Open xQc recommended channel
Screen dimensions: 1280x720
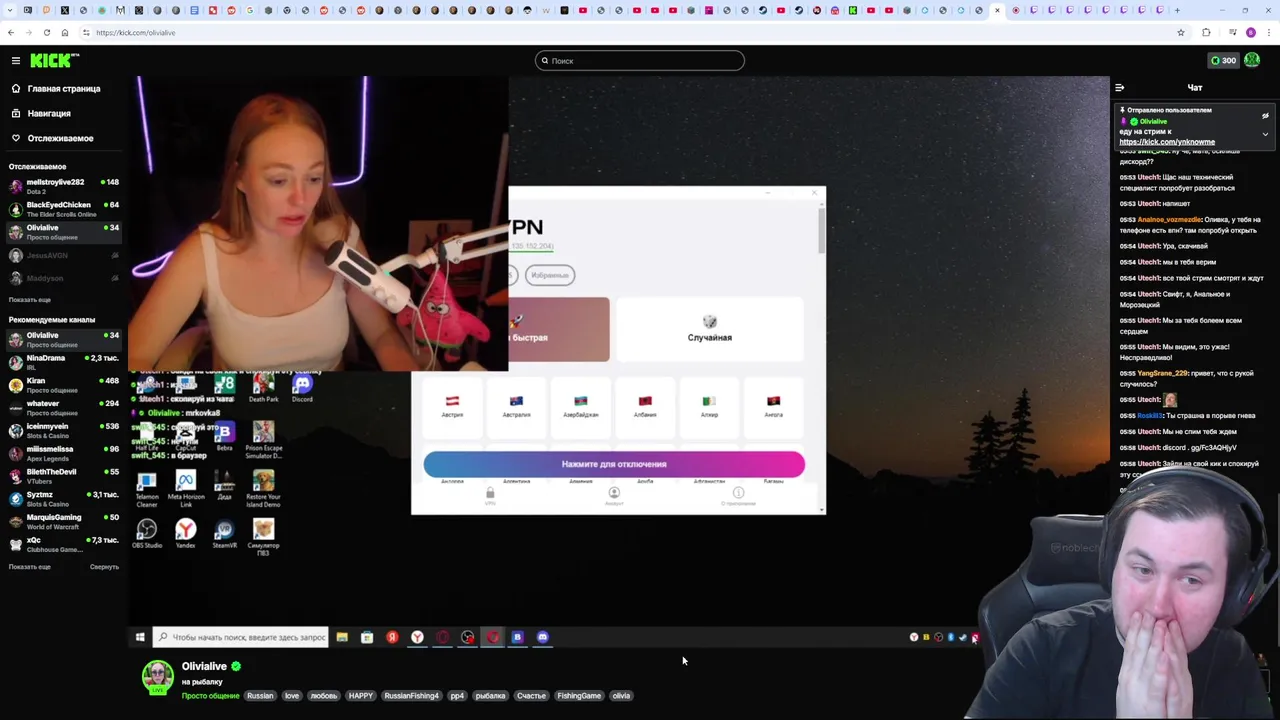63,544
